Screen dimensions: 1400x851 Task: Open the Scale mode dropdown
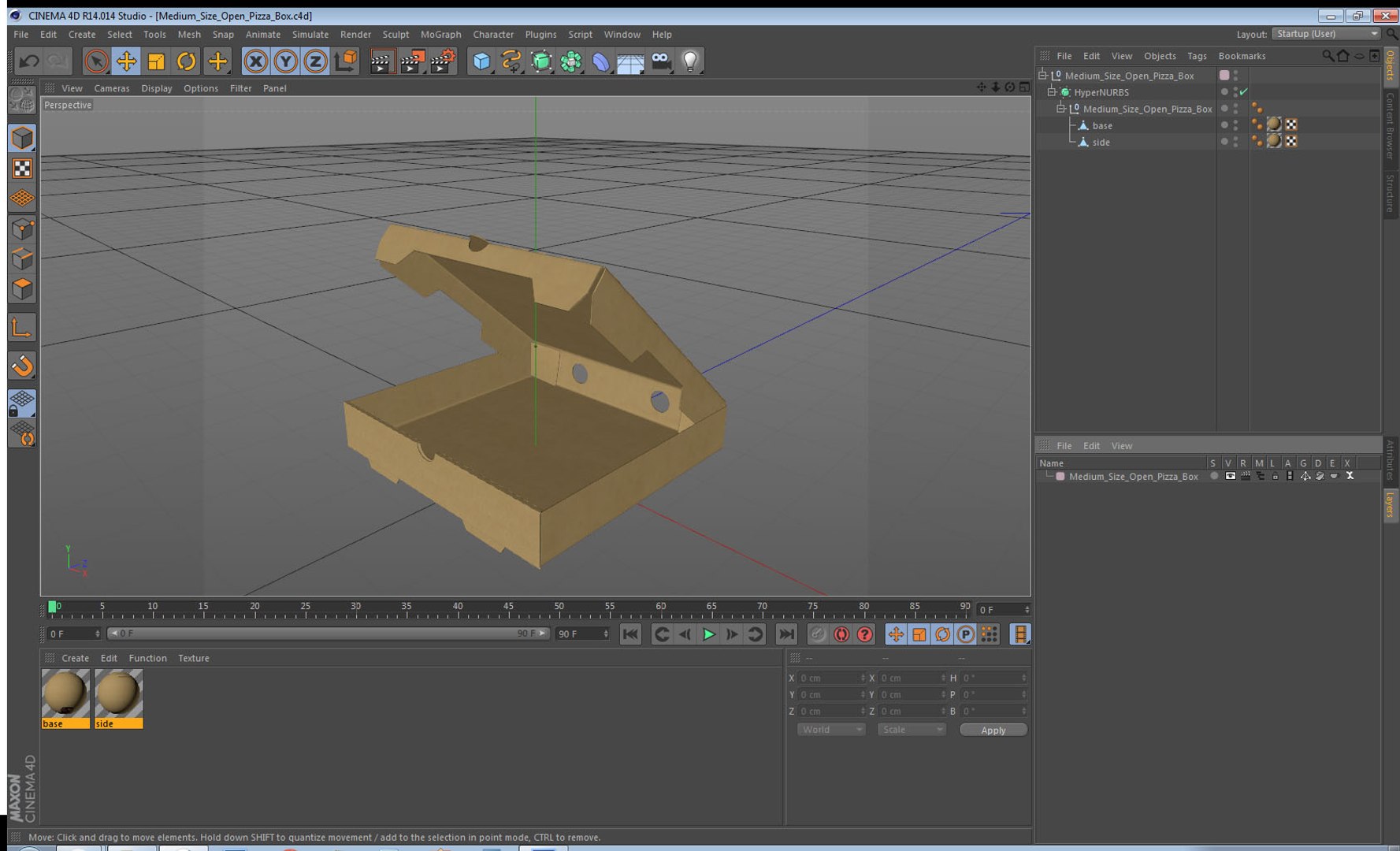point(912,730)
